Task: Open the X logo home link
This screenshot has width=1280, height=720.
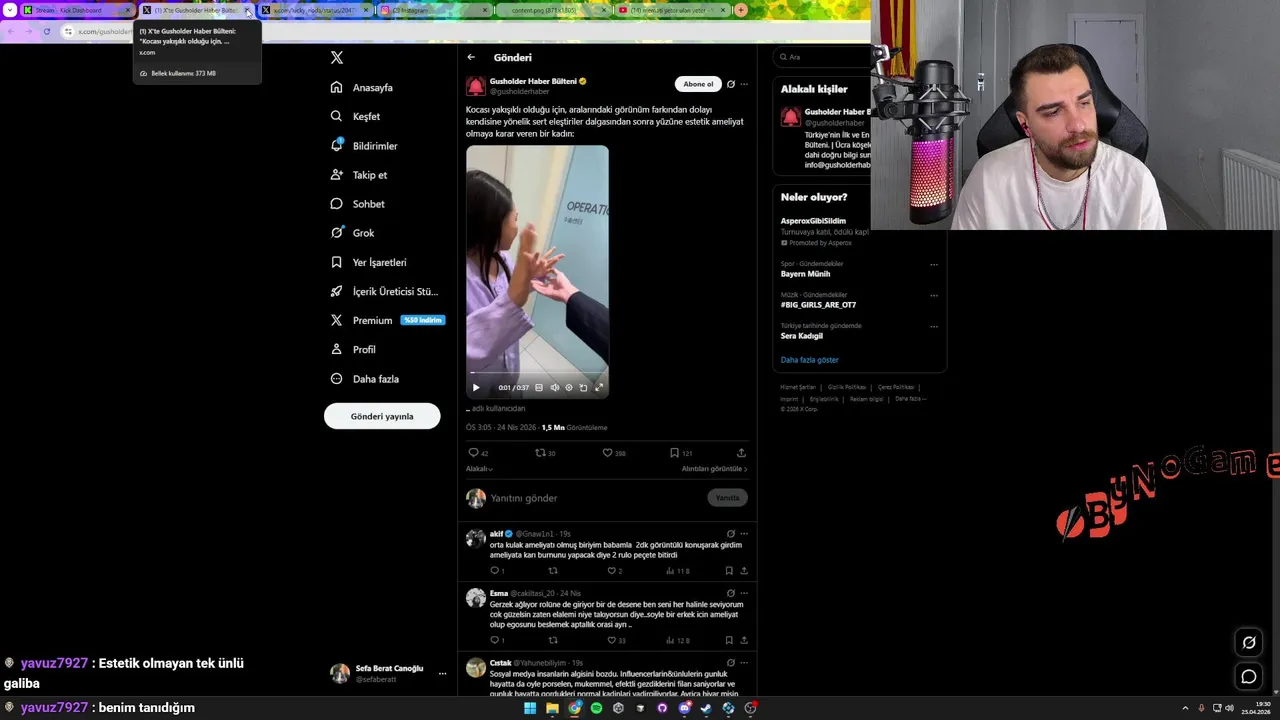Action: 337,58
